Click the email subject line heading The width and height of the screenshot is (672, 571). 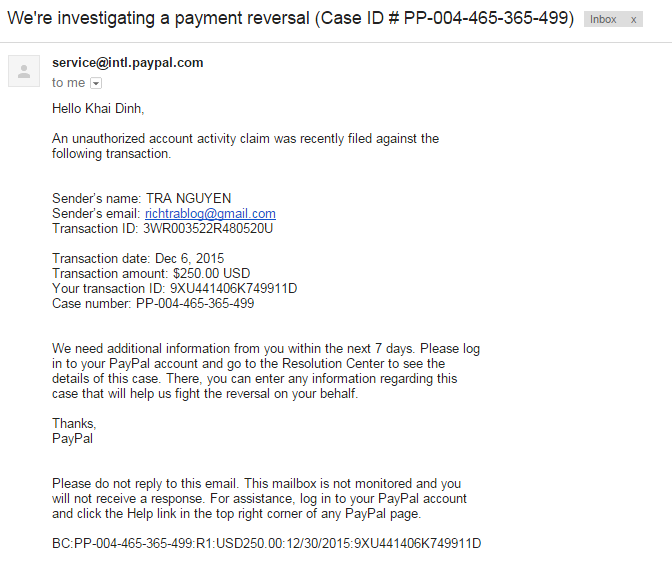point(290,19)
